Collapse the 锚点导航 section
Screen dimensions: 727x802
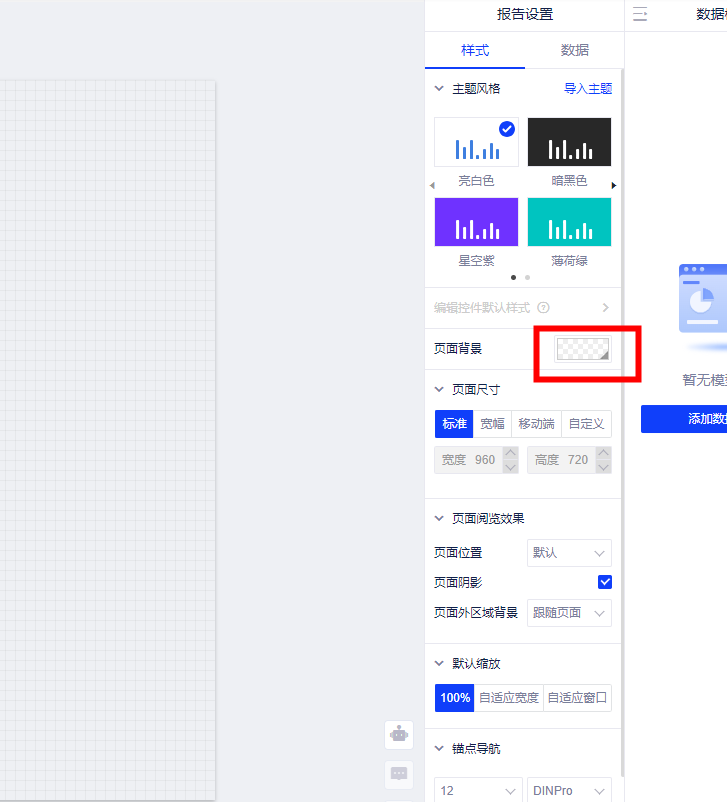point(439,748)
